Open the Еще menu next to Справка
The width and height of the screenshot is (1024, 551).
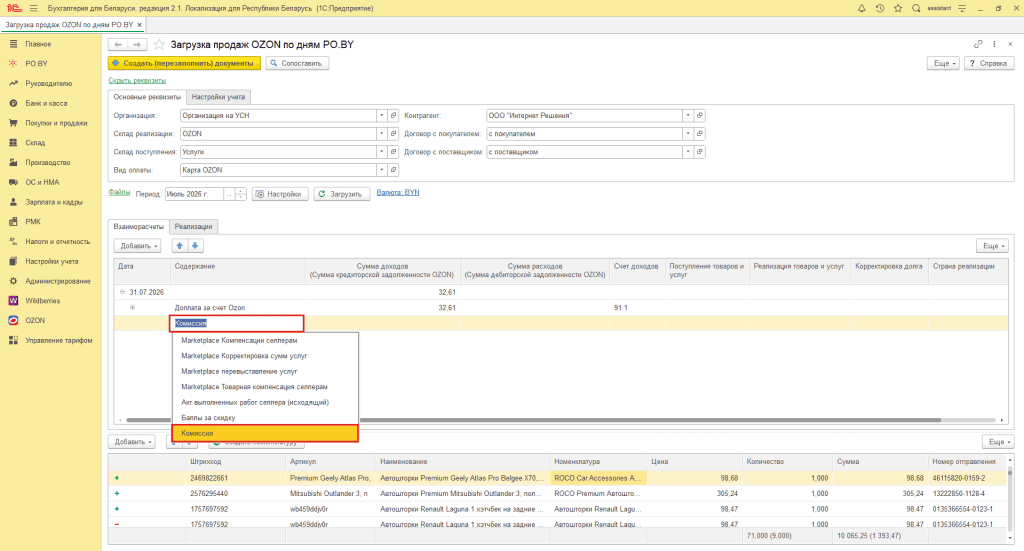point(944,63)
